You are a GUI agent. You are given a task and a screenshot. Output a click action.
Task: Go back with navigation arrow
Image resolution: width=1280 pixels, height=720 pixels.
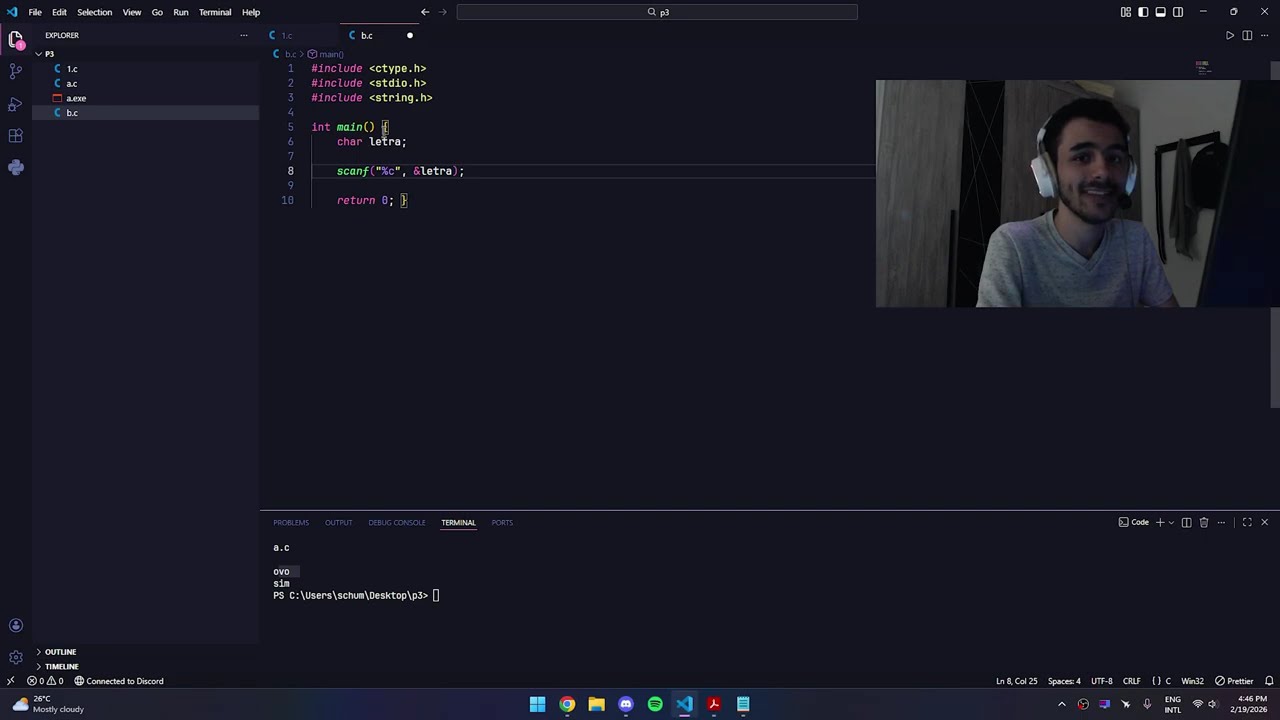425,12
